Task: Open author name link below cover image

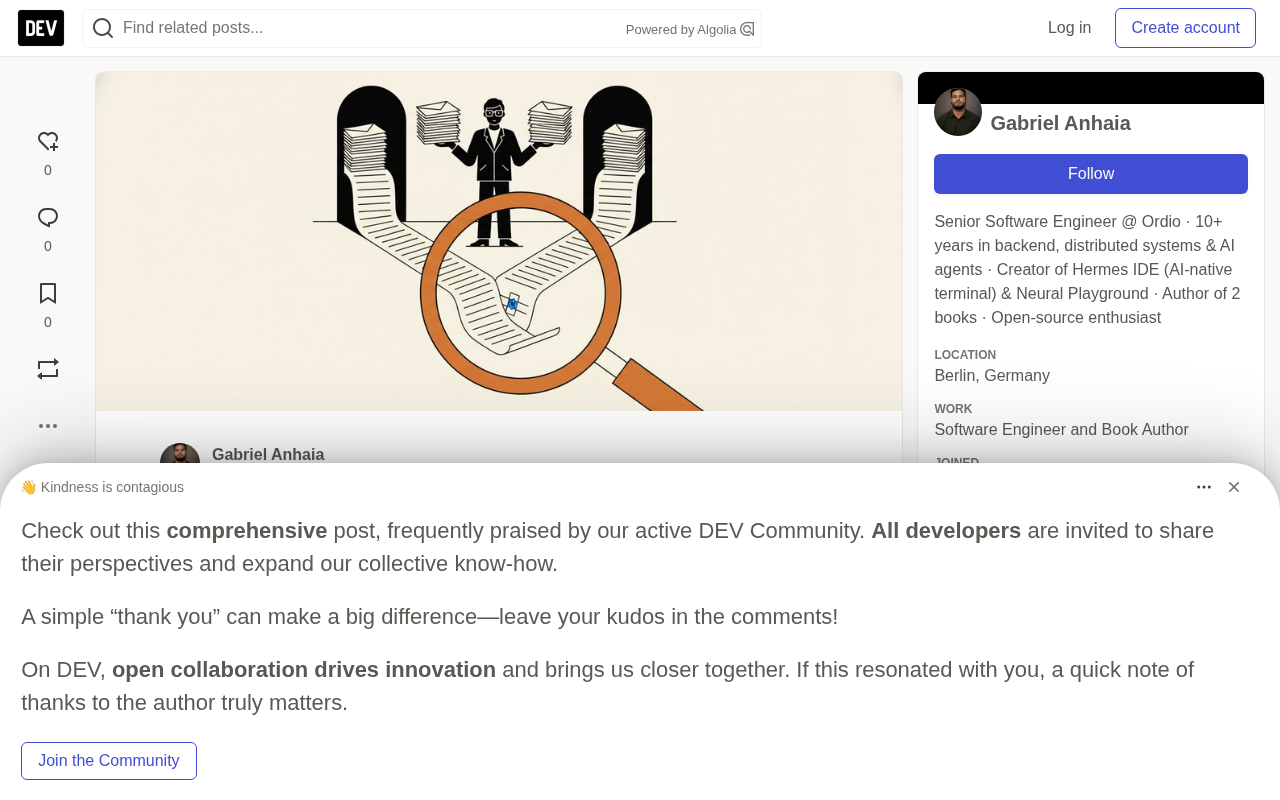Action: pos(268,454)
